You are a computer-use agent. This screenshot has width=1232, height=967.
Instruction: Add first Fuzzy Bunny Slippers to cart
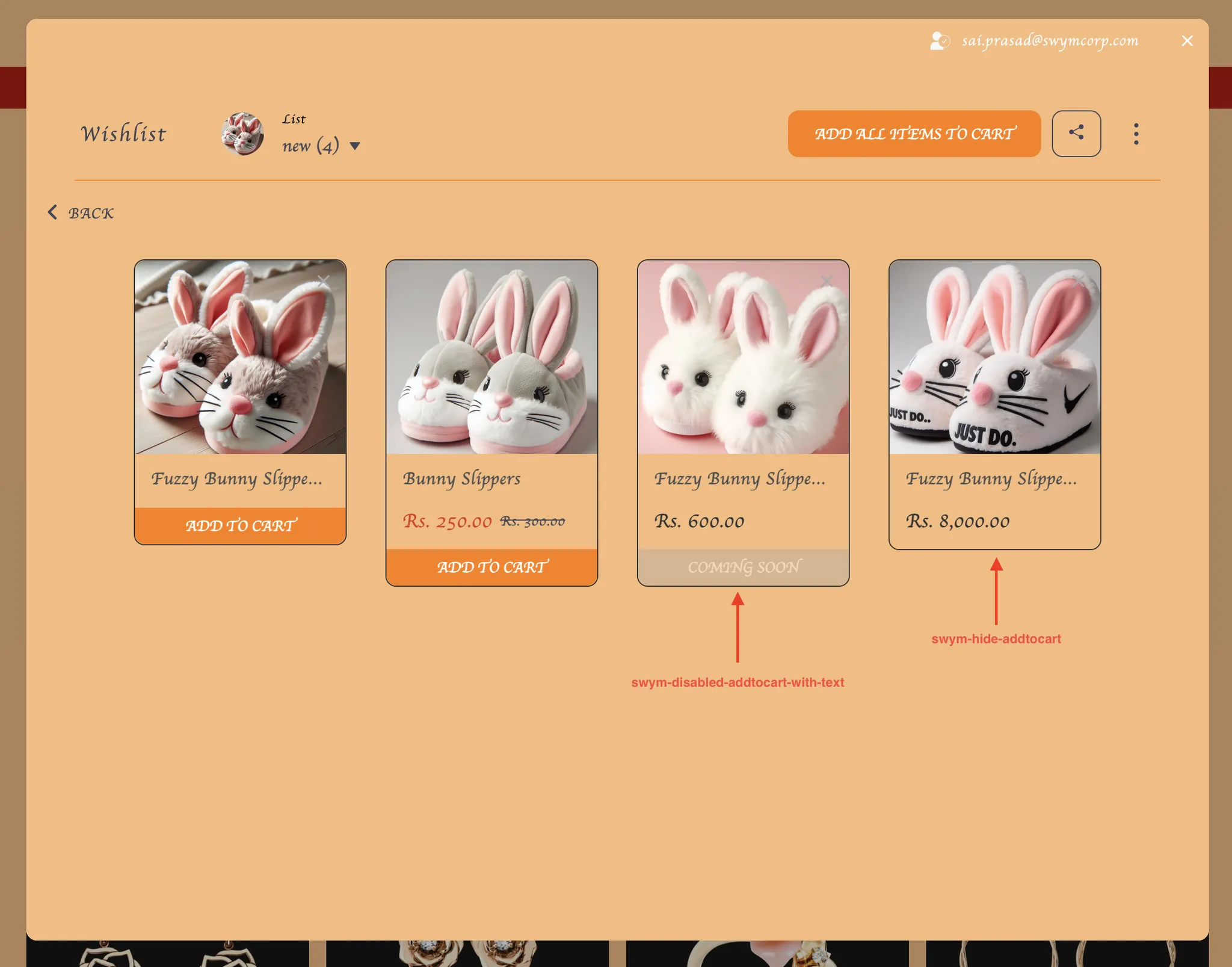click(x=240, y=526)
